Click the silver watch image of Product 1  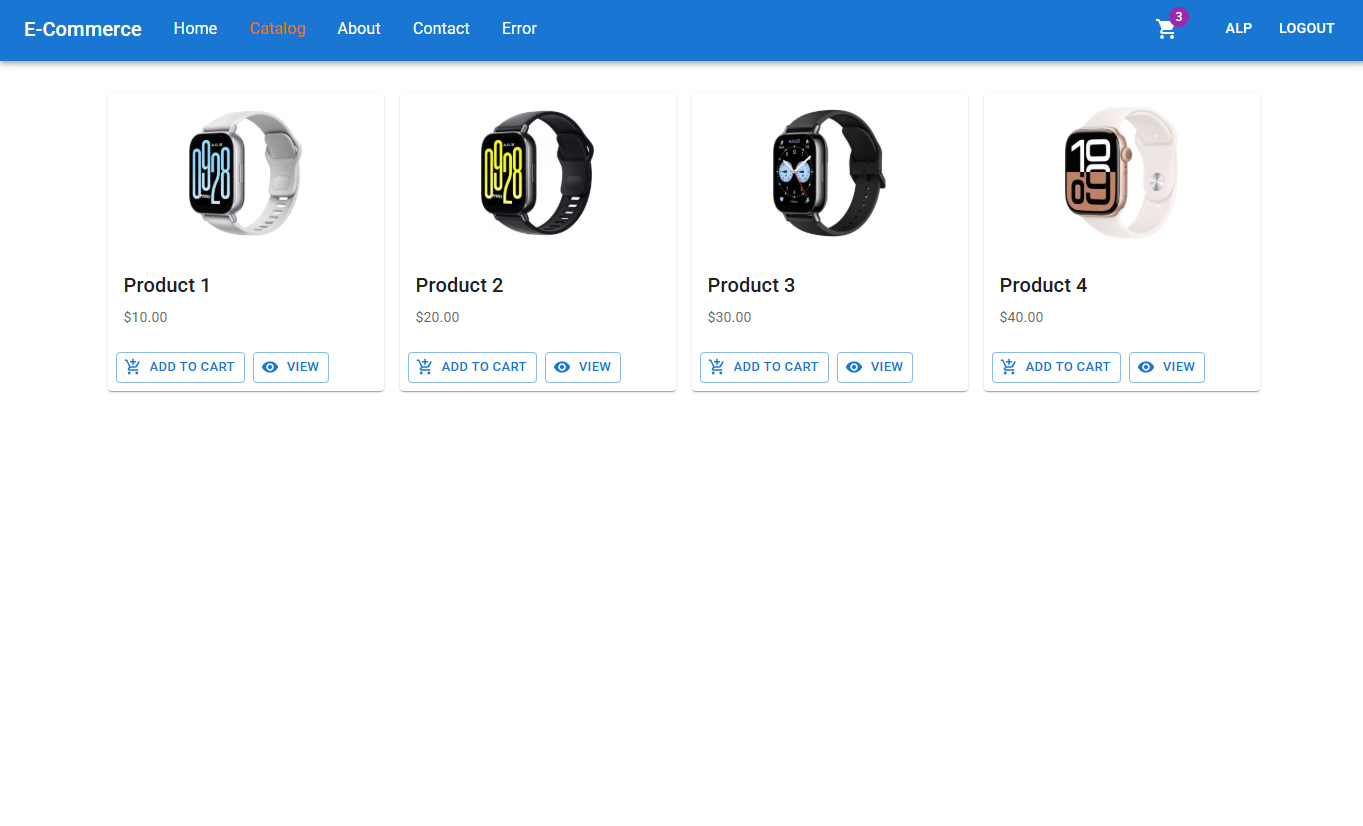(x=246, y=173)
